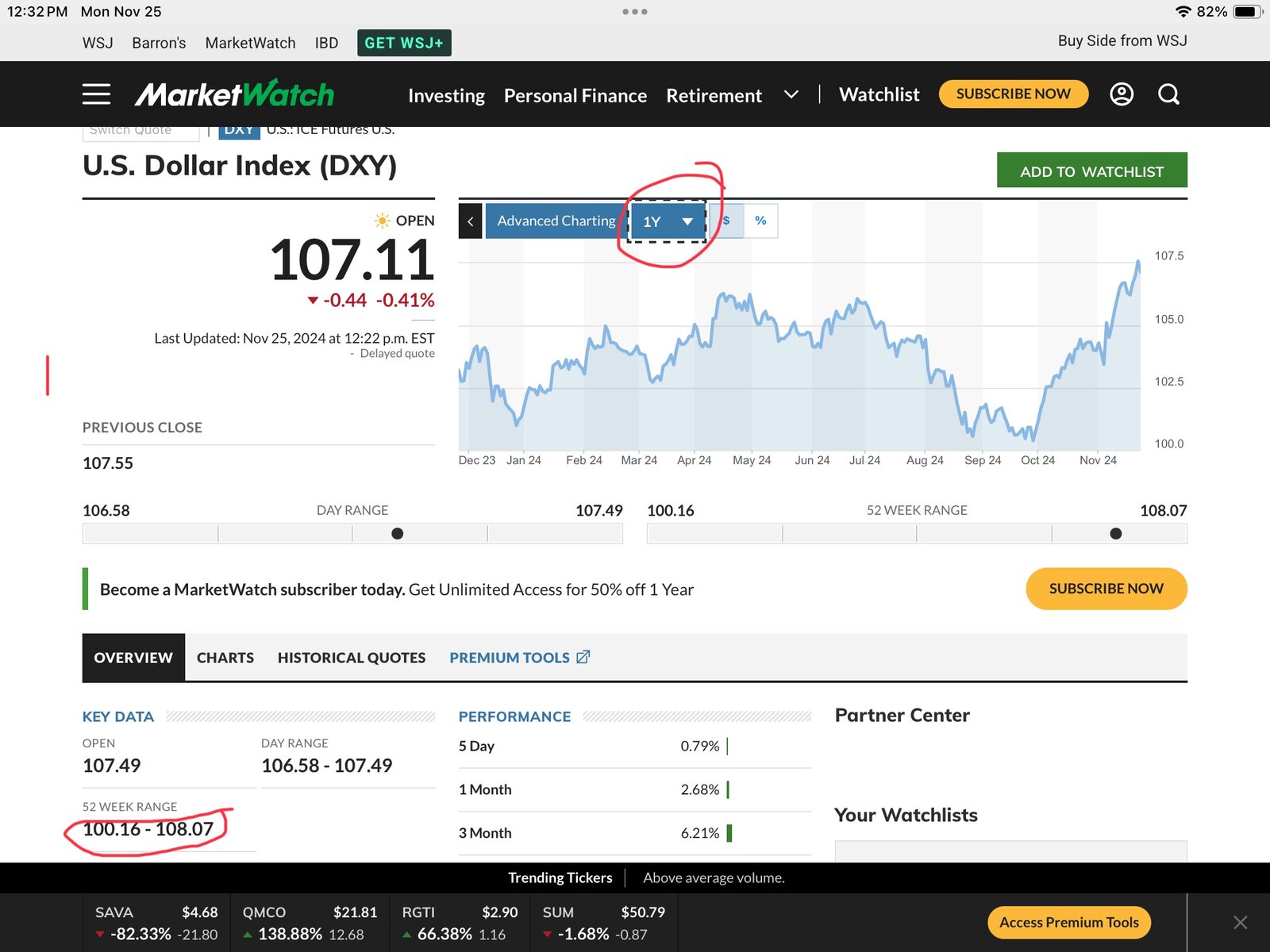Open the 1Y time range dropdown
This screenshot has height=952, width=1270.
point(668,221)
